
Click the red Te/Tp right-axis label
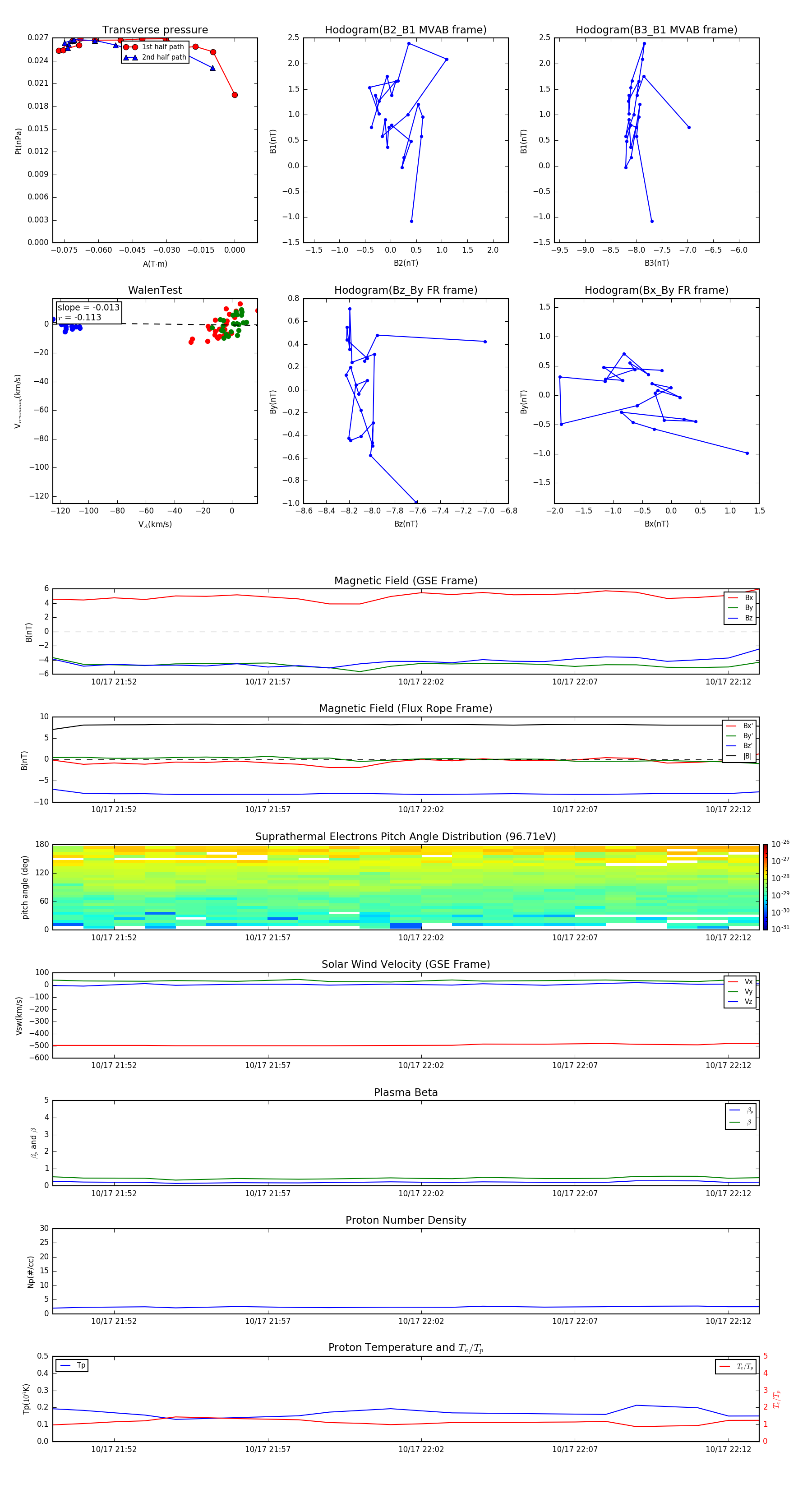(x=777, y=1399)
